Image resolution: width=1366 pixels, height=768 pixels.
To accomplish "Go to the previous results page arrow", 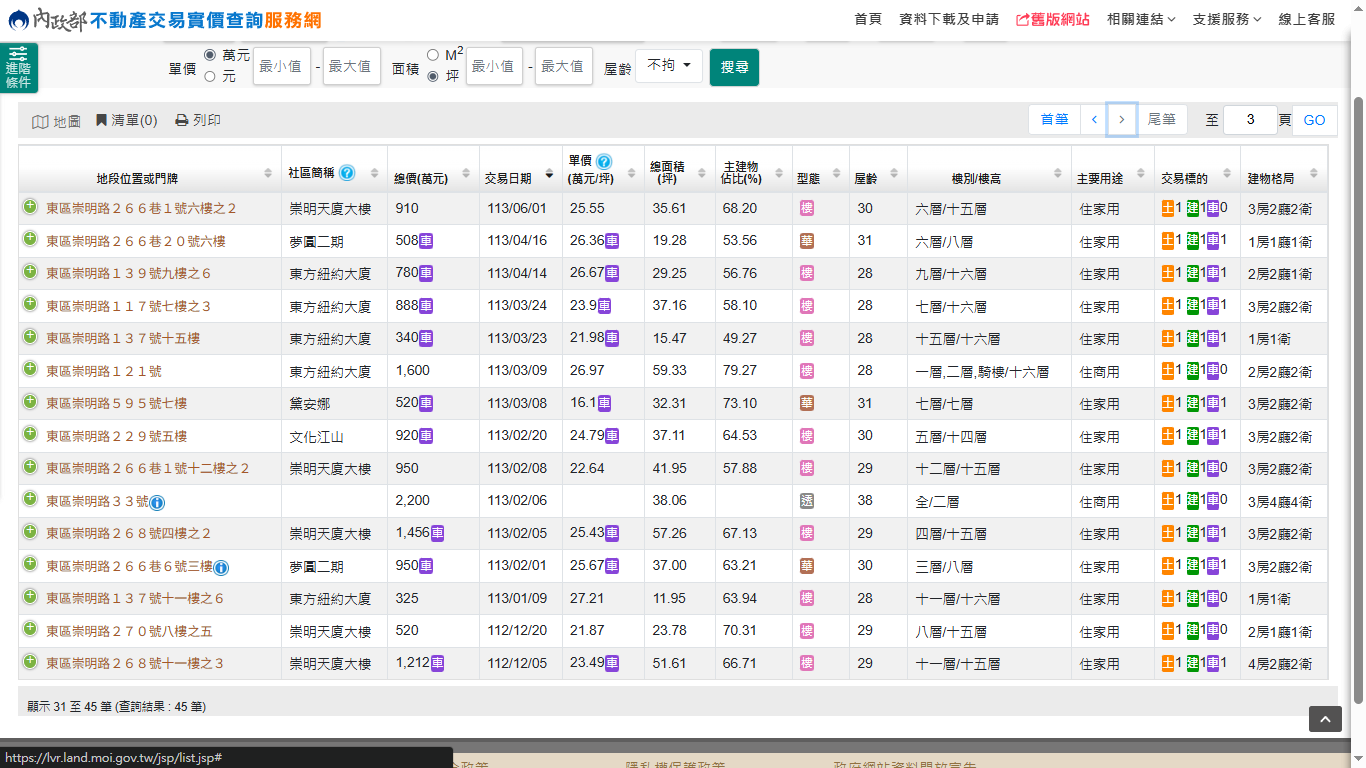I will 1094,120.
